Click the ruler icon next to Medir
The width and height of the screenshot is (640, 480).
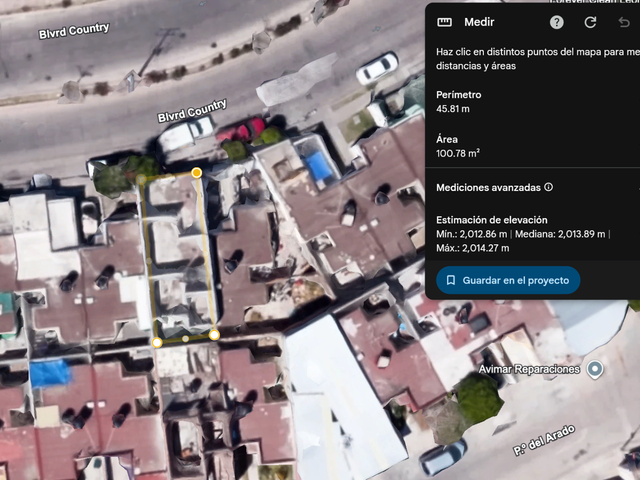444,22
